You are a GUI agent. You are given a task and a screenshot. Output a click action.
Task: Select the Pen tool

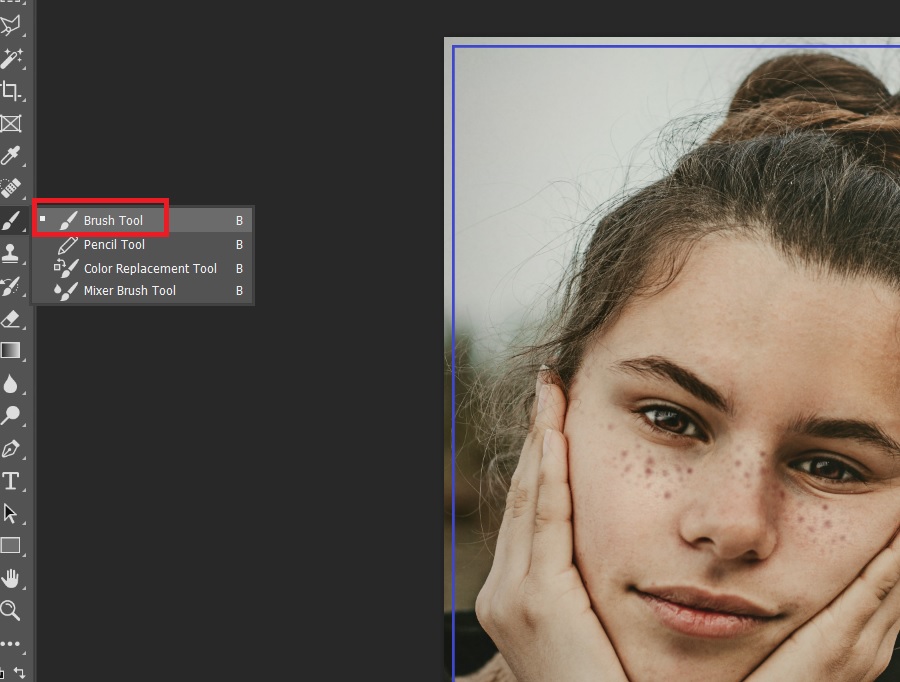tap(11, 448)
